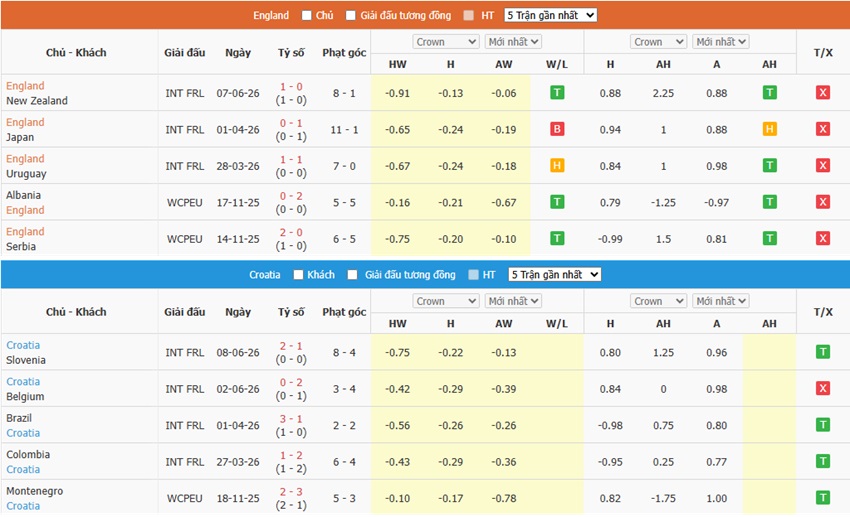Screen dimensions: 850x517
Task: Open Montenegro team link
Action: tap(35, 491)
